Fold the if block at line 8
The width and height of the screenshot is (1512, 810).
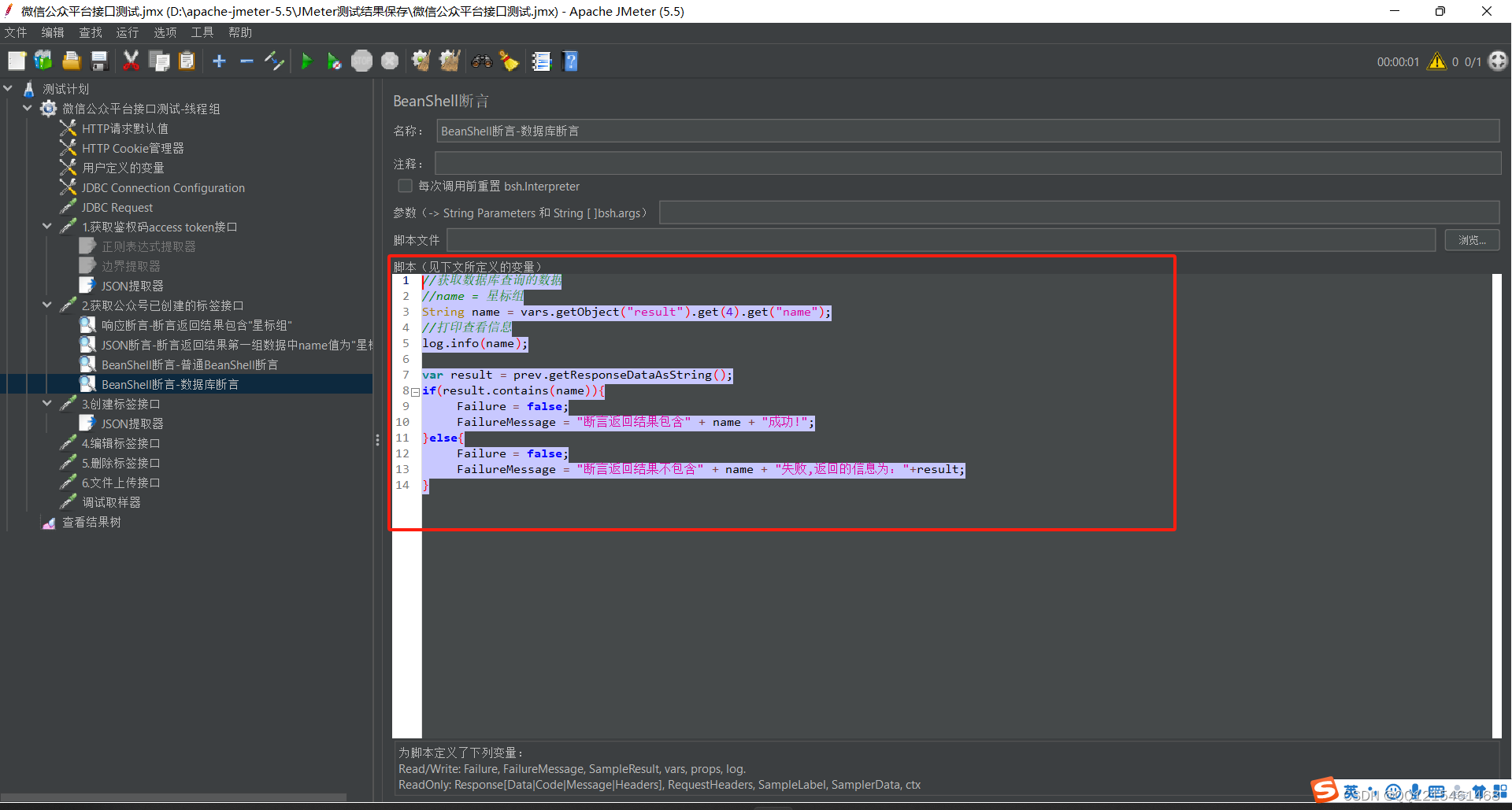[x=415, y=391]
